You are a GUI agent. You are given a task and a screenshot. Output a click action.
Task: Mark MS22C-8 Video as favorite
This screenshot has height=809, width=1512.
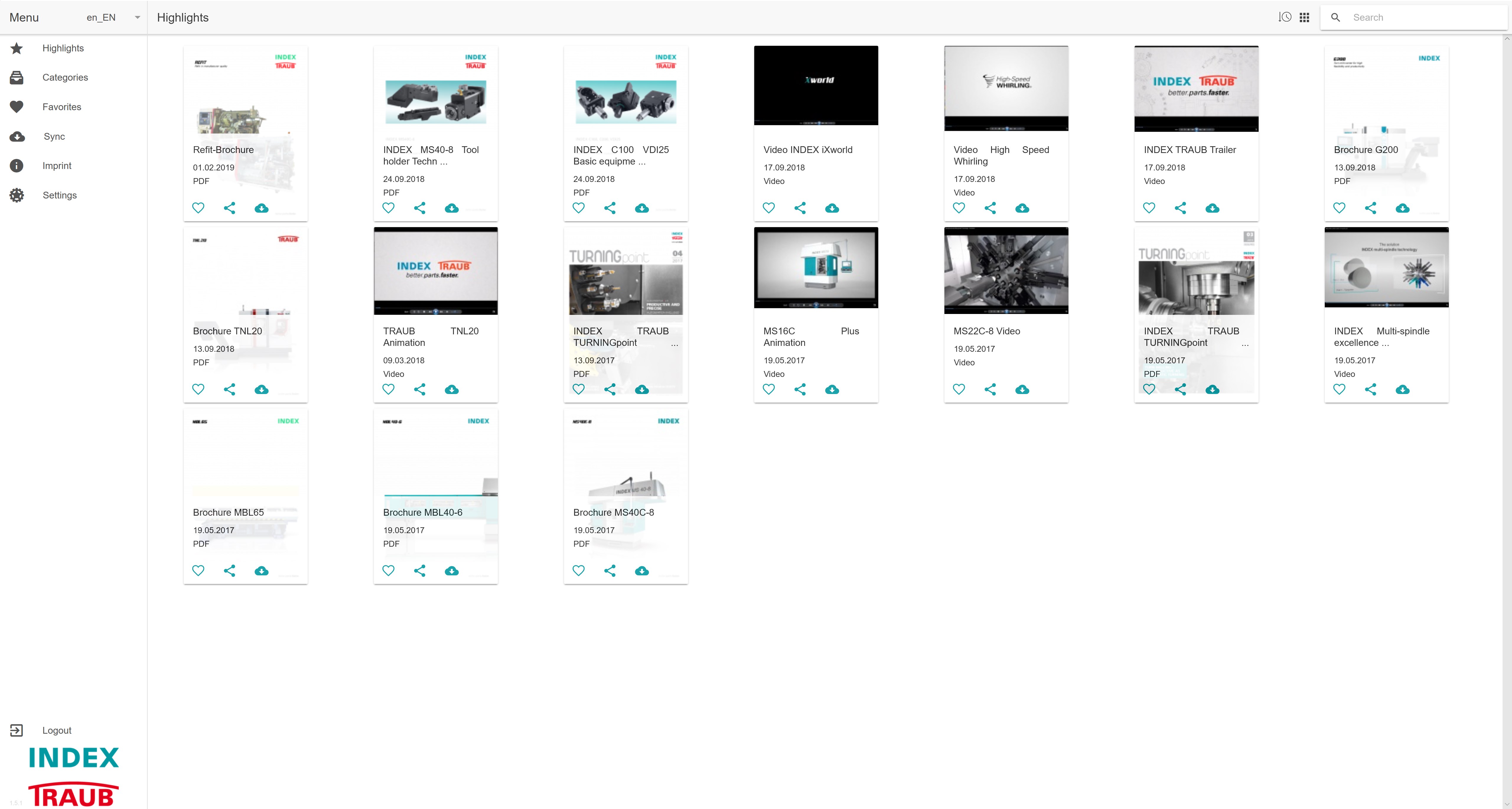point(959,389)
